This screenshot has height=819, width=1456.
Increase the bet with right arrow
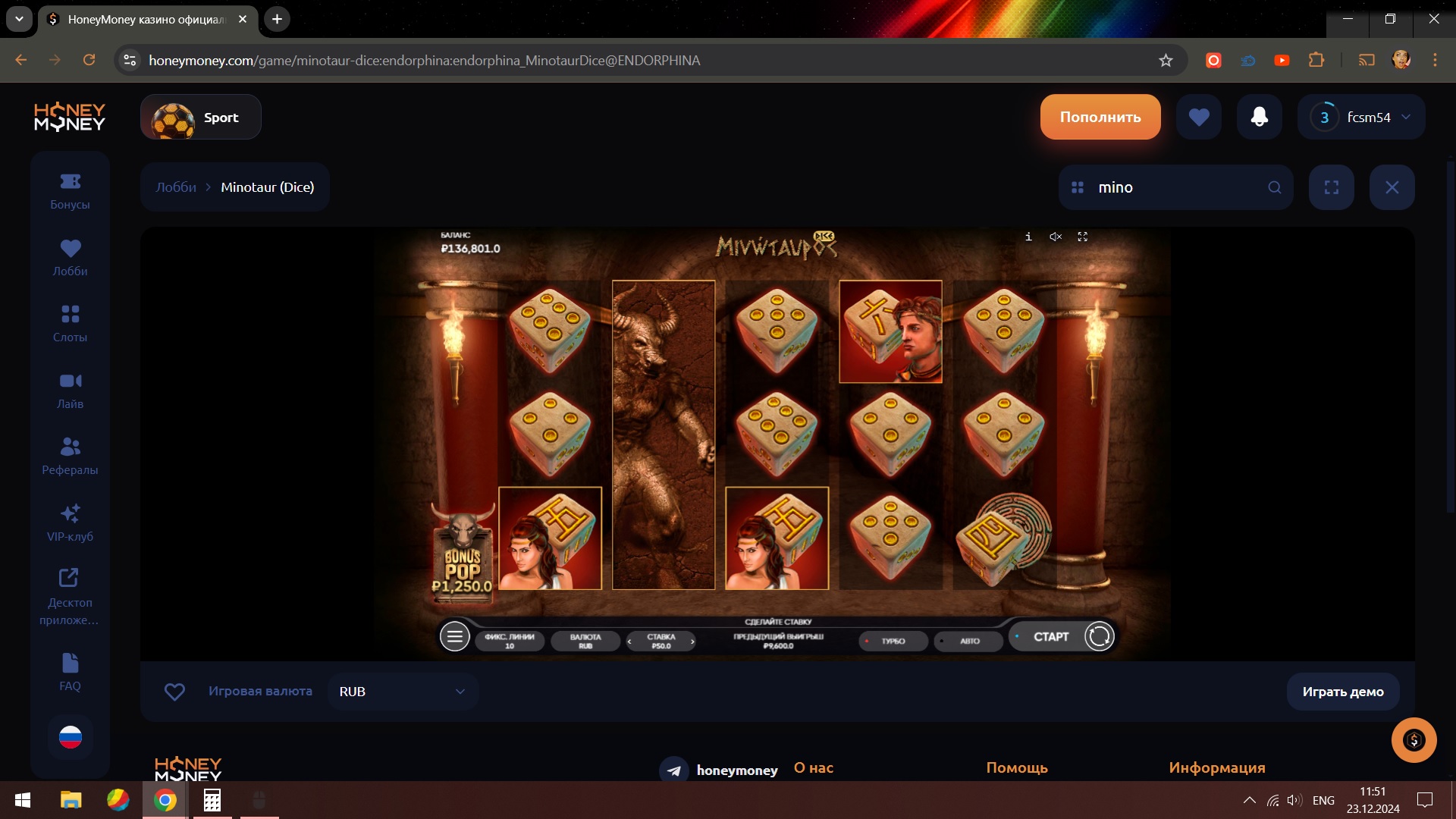click(692, 642)
